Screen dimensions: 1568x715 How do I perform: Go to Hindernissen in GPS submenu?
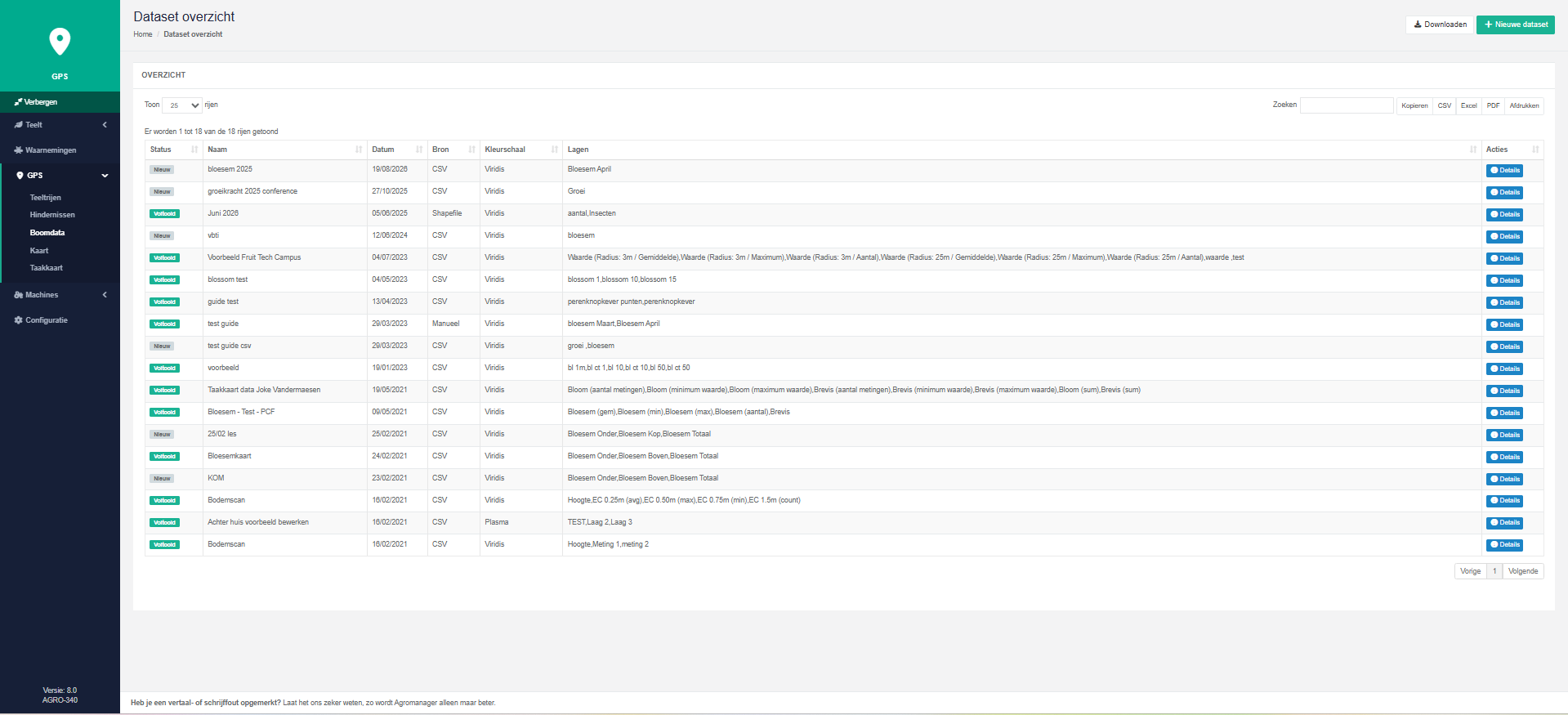click(x=52, y=215)
